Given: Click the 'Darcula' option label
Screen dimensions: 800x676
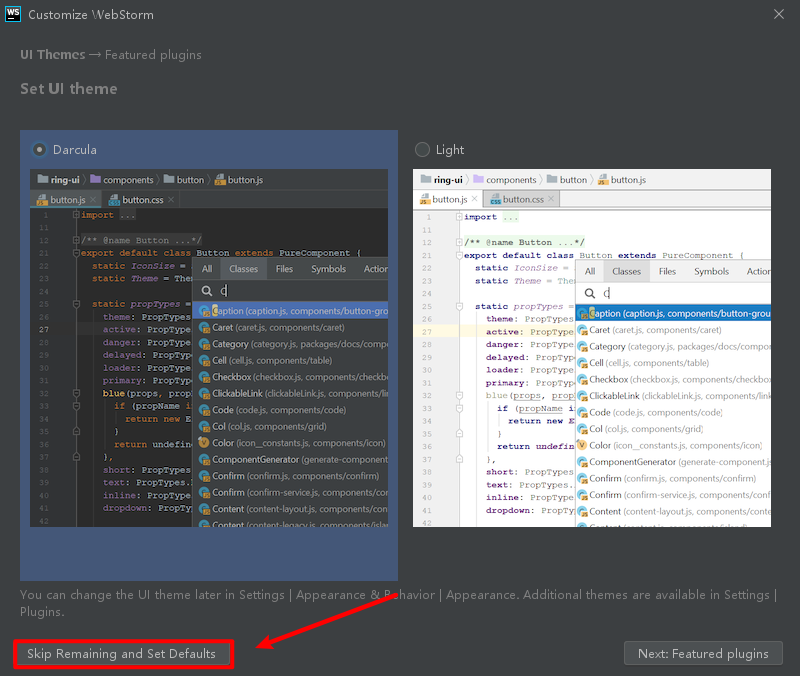Looking at the screenshot, I should 74,149.
